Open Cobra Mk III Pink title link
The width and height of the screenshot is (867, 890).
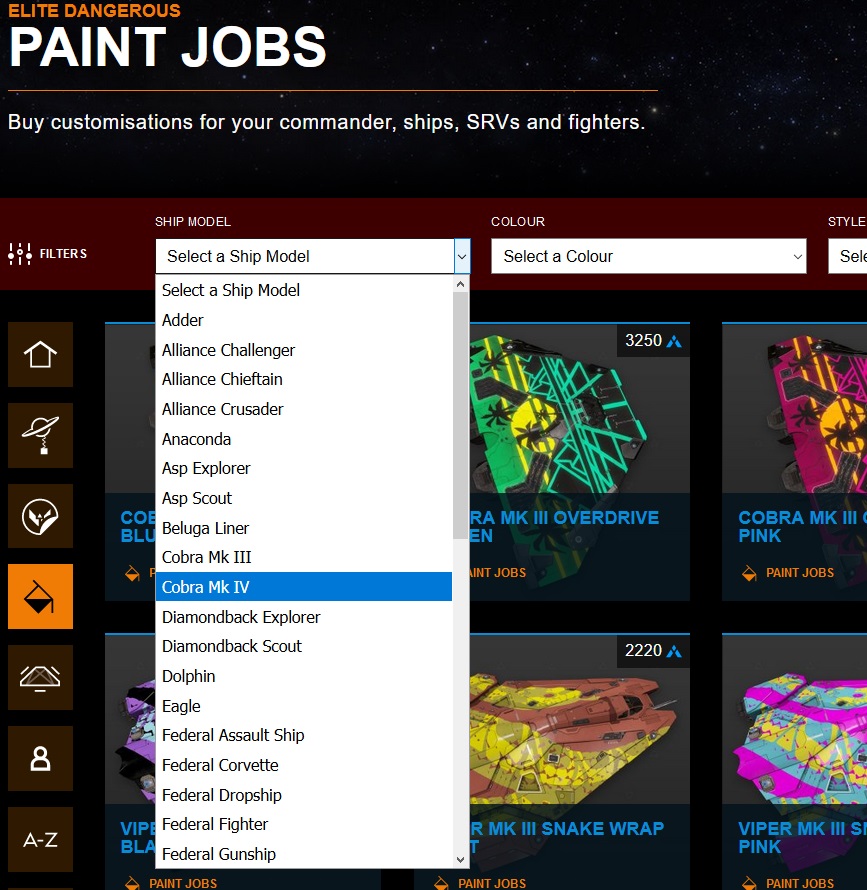tap(802, 527)
